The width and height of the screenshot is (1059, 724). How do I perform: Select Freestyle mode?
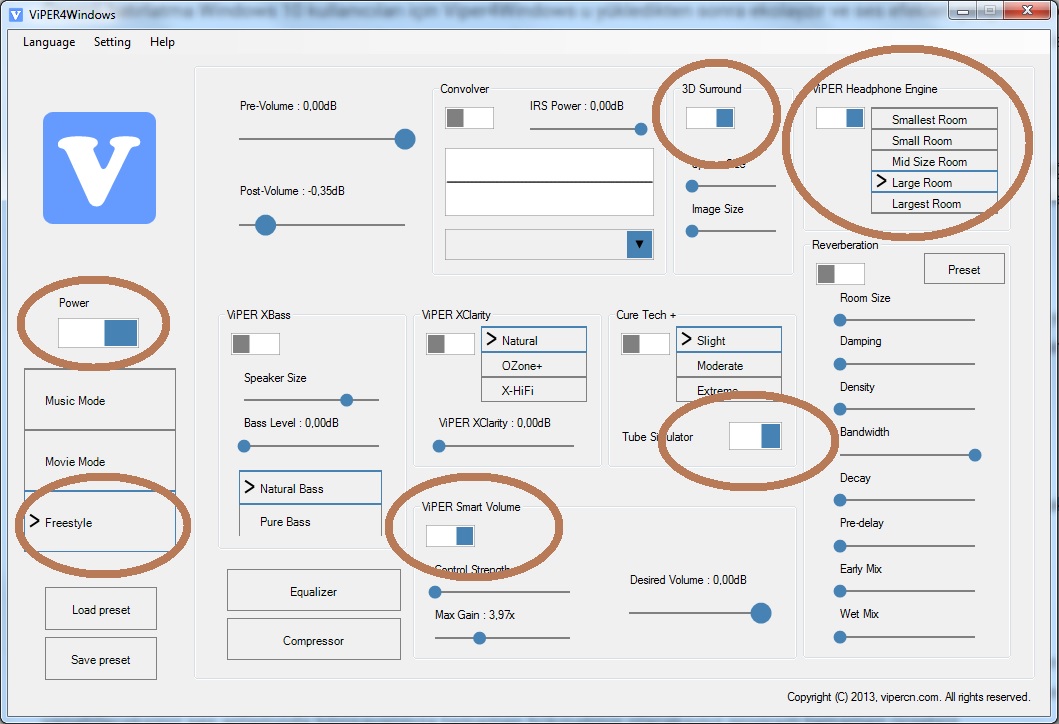pos(100,522)
